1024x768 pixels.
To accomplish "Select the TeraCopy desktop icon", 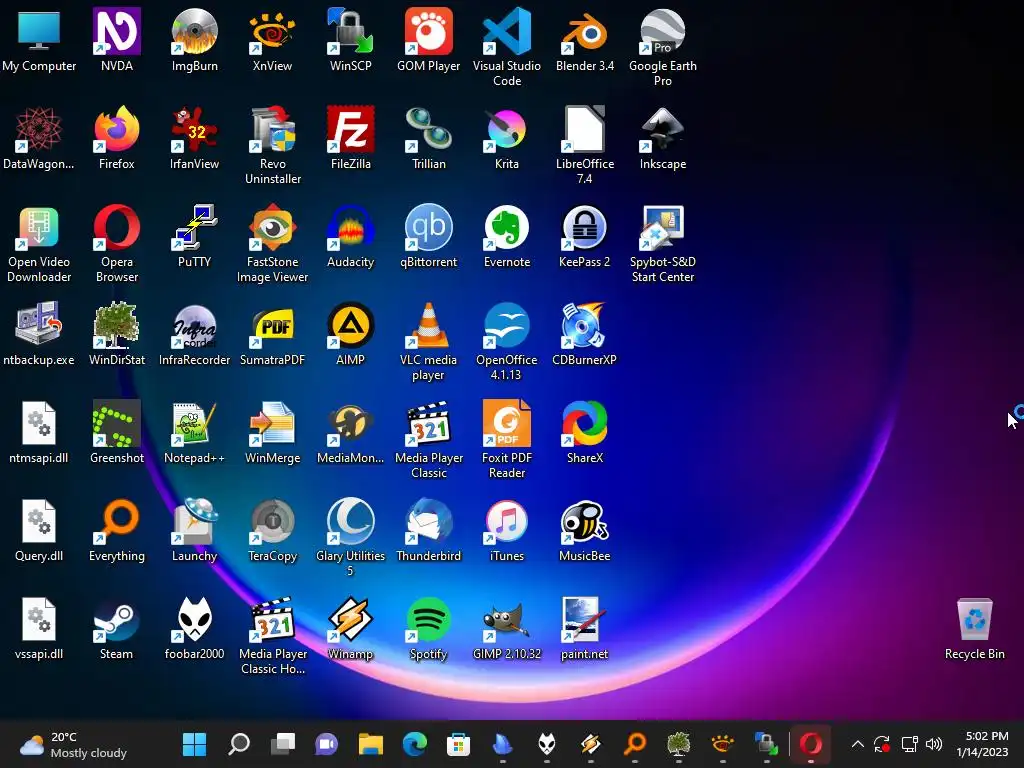I will tap(272, 521).
